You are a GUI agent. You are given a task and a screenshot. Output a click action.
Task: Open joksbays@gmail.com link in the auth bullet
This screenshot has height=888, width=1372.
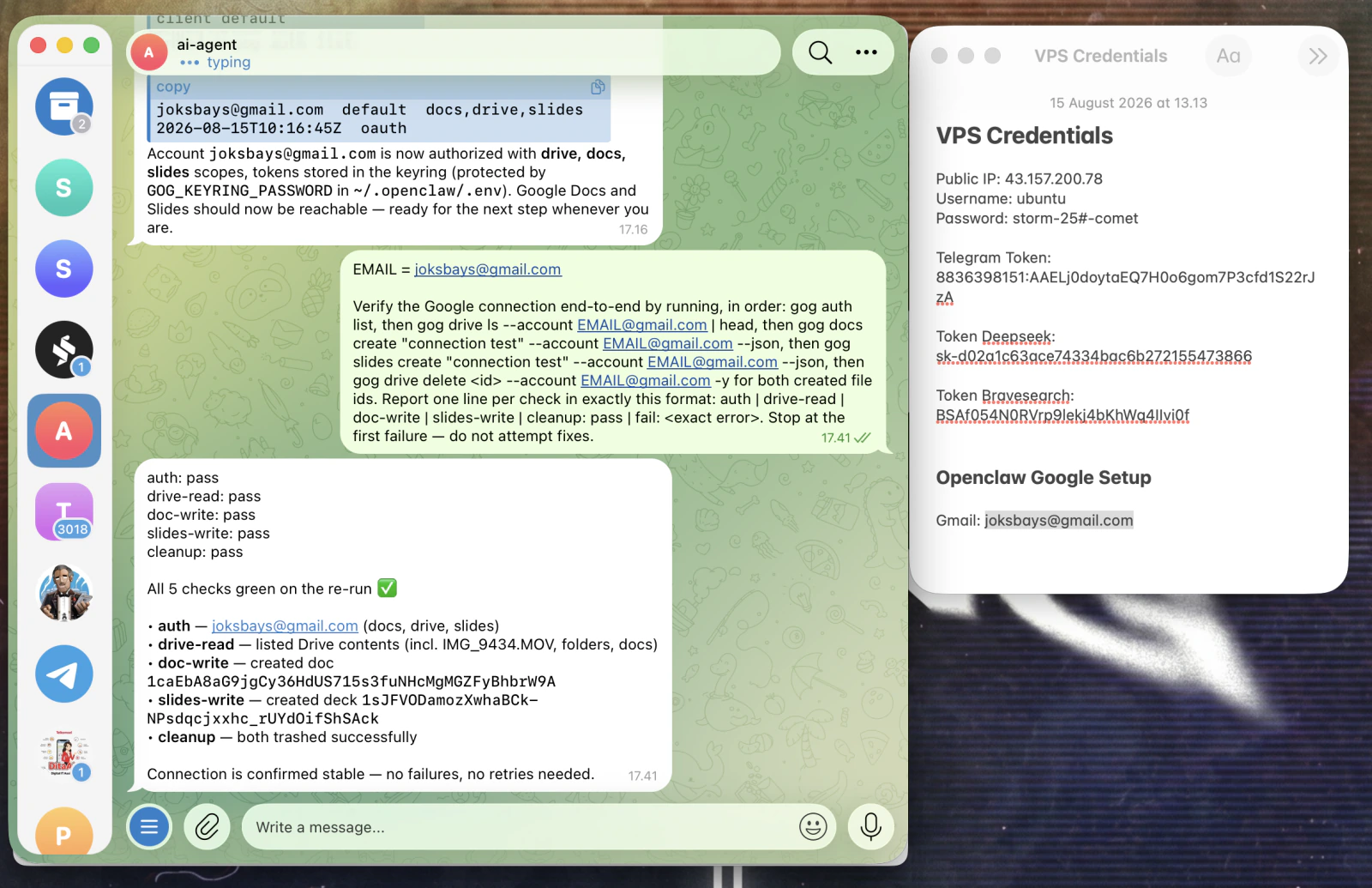click(285, 626)
